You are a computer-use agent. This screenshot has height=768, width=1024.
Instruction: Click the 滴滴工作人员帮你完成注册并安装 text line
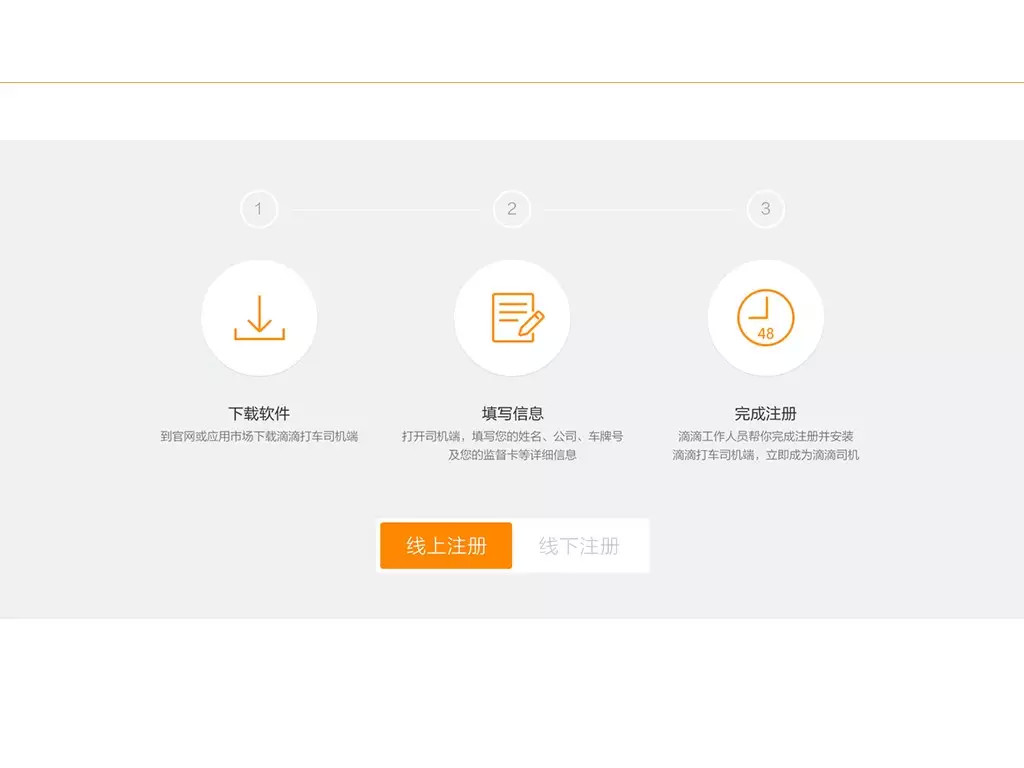765,436
